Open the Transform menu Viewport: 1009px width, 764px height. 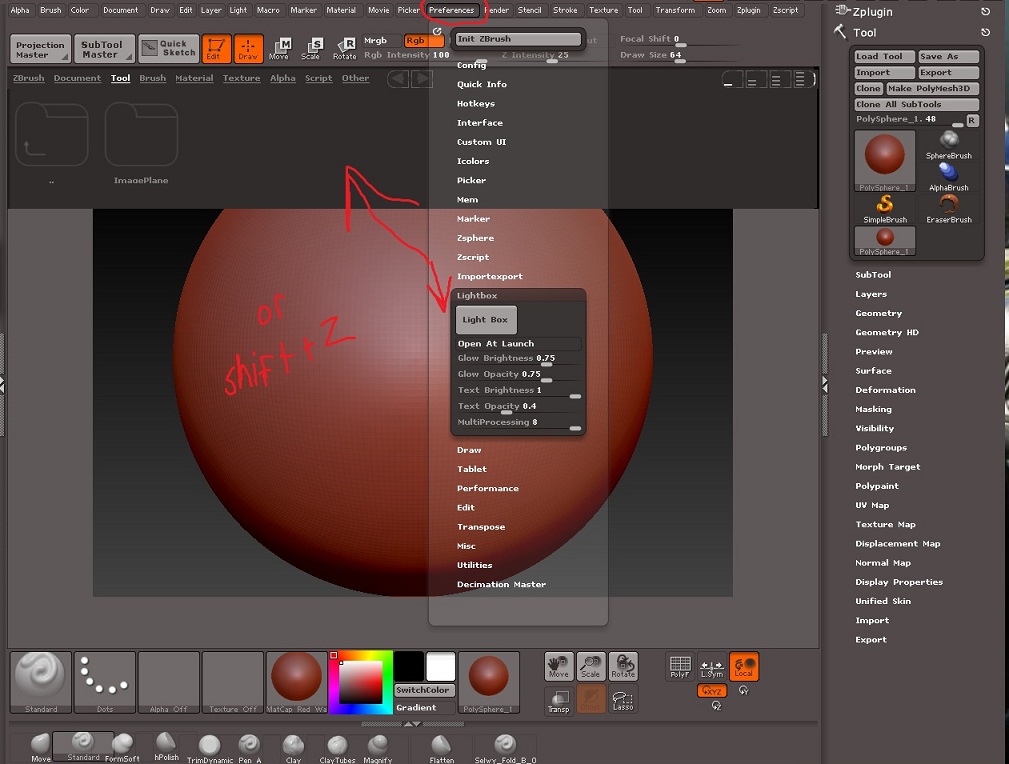[x=675, y=10]
